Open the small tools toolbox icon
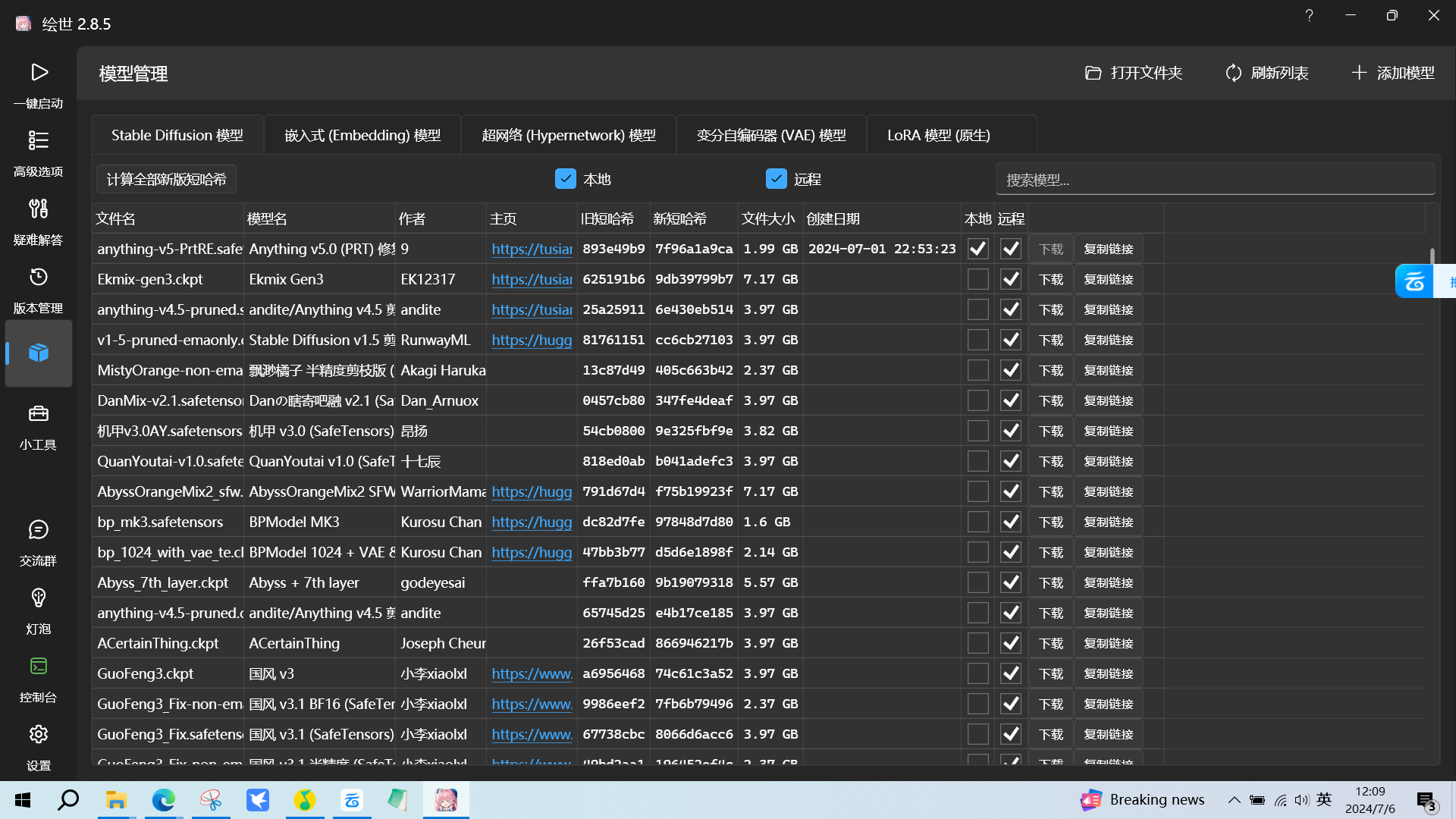The image size is (1456, 819). [x=39, y=414]
